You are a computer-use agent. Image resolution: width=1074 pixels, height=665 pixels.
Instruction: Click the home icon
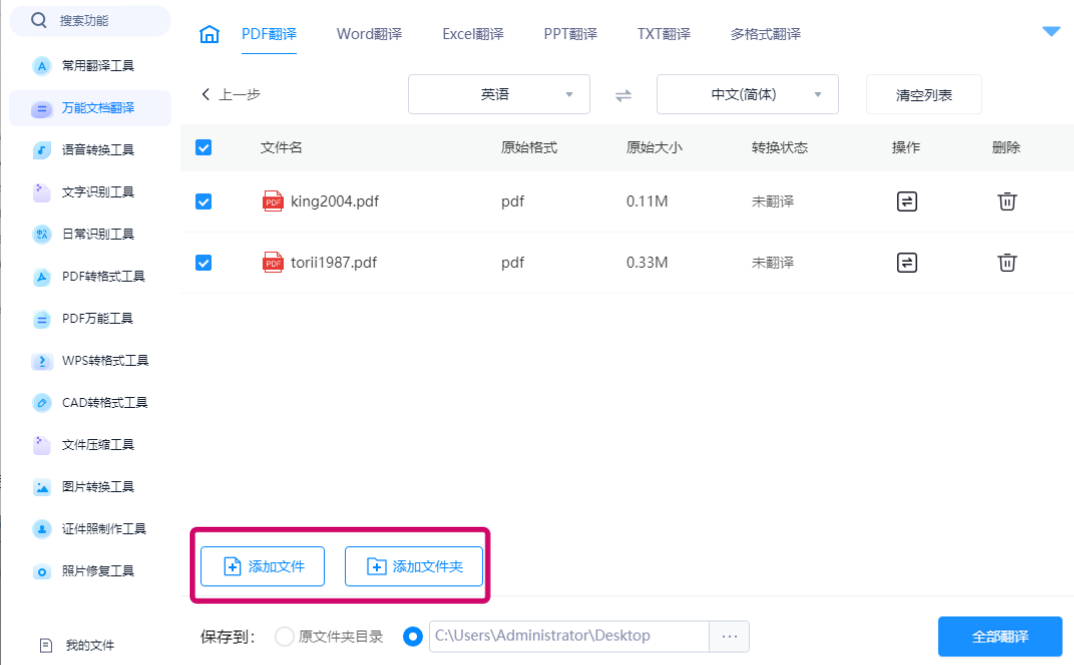click(x=209, y=34)
